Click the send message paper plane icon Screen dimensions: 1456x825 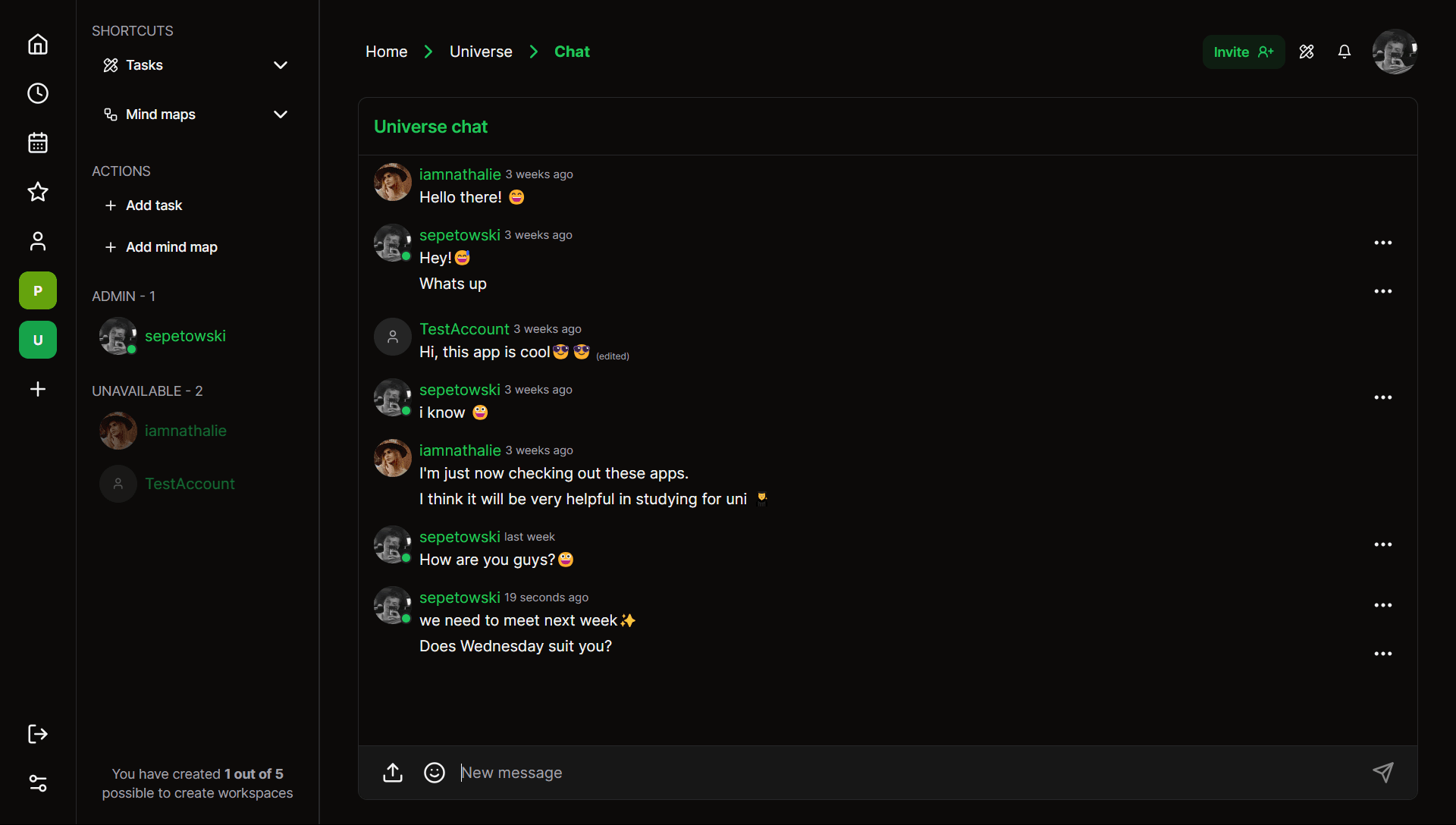(1383, 773)
